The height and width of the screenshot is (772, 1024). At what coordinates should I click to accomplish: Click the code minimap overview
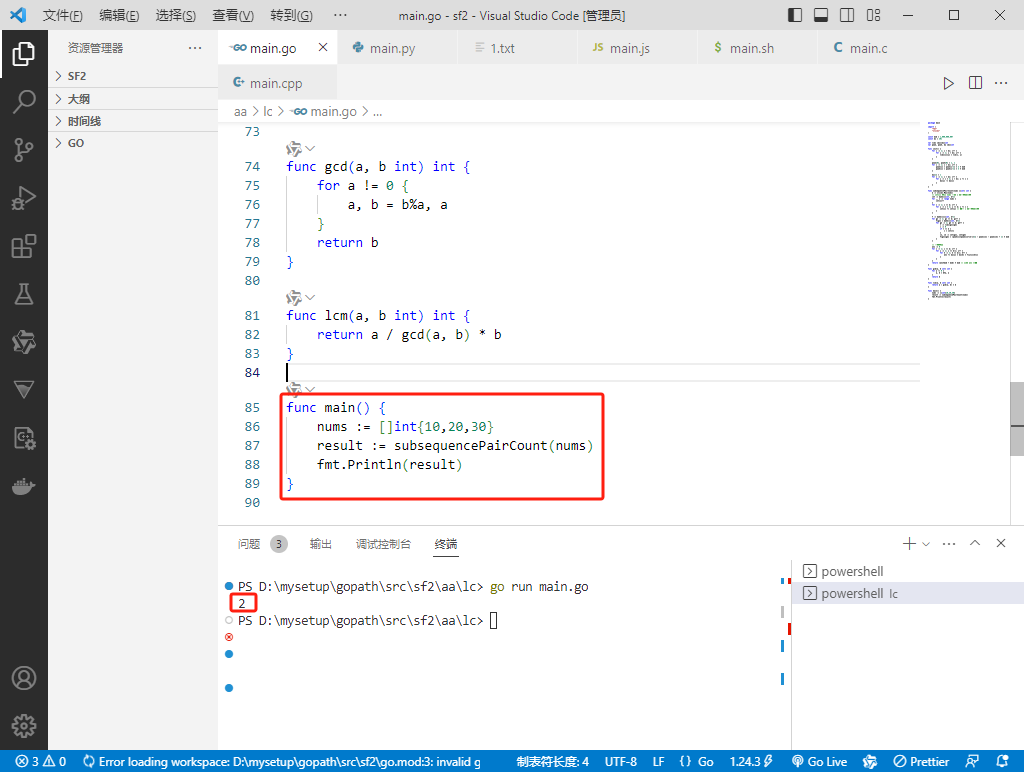coord(967,211)
